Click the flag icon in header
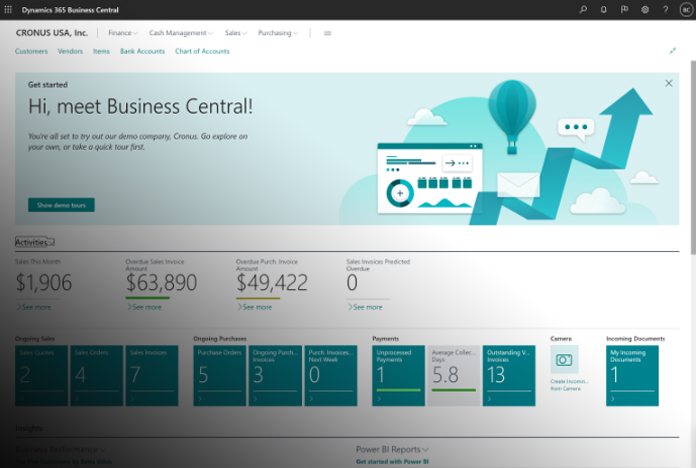Screen dimensions: 696x468 coord(624,9)
